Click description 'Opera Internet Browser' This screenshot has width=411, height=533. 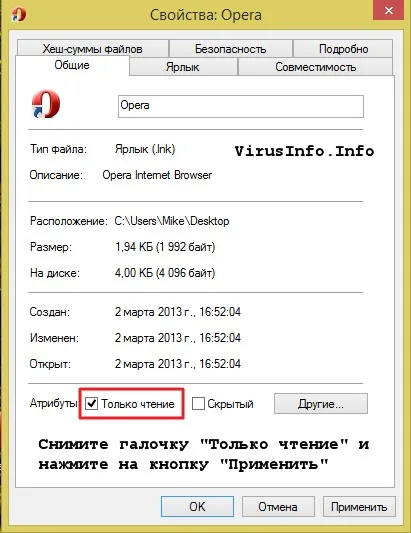(x=157, y=175)
